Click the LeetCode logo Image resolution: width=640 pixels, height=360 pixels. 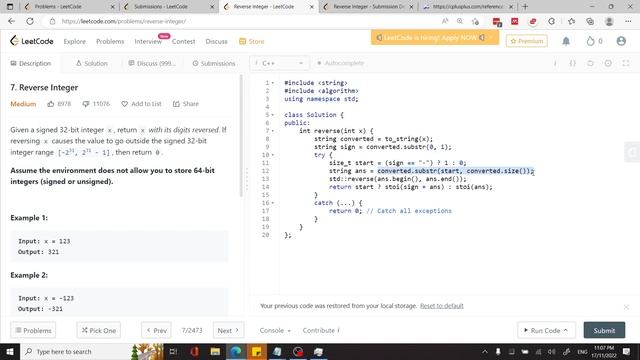click(x=31, y=41)
